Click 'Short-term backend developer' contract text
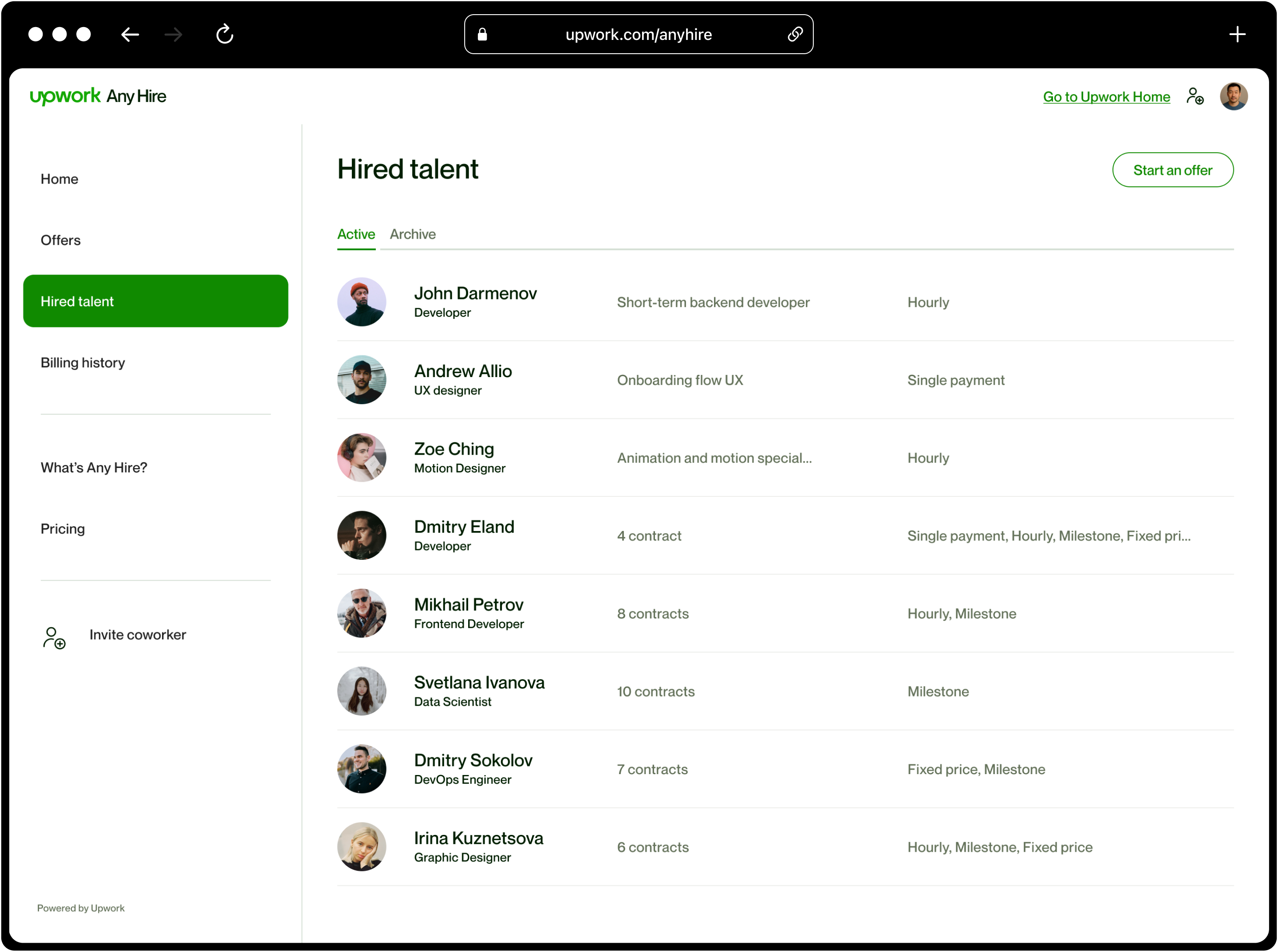Viewport: 1278px width, 952px height. 713,303
